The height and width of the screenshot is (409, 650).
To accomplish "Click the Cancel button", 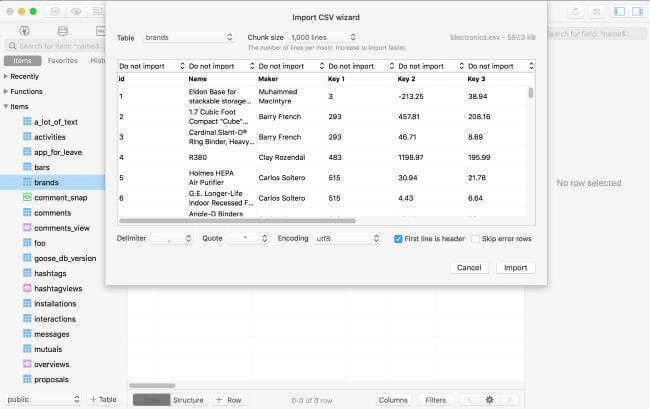I will (x=469, y=268).
